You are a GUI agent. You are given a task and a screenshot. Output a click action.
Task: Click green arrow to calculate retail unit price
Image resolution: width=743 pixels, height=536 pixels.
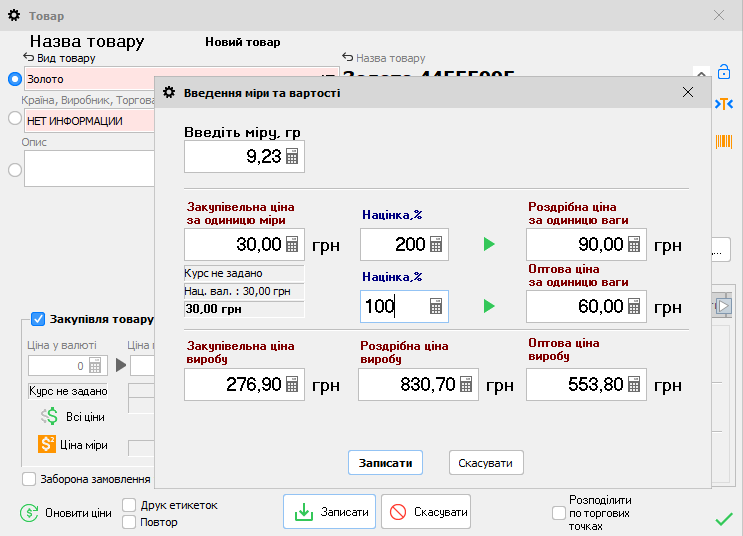pos(488,245)
